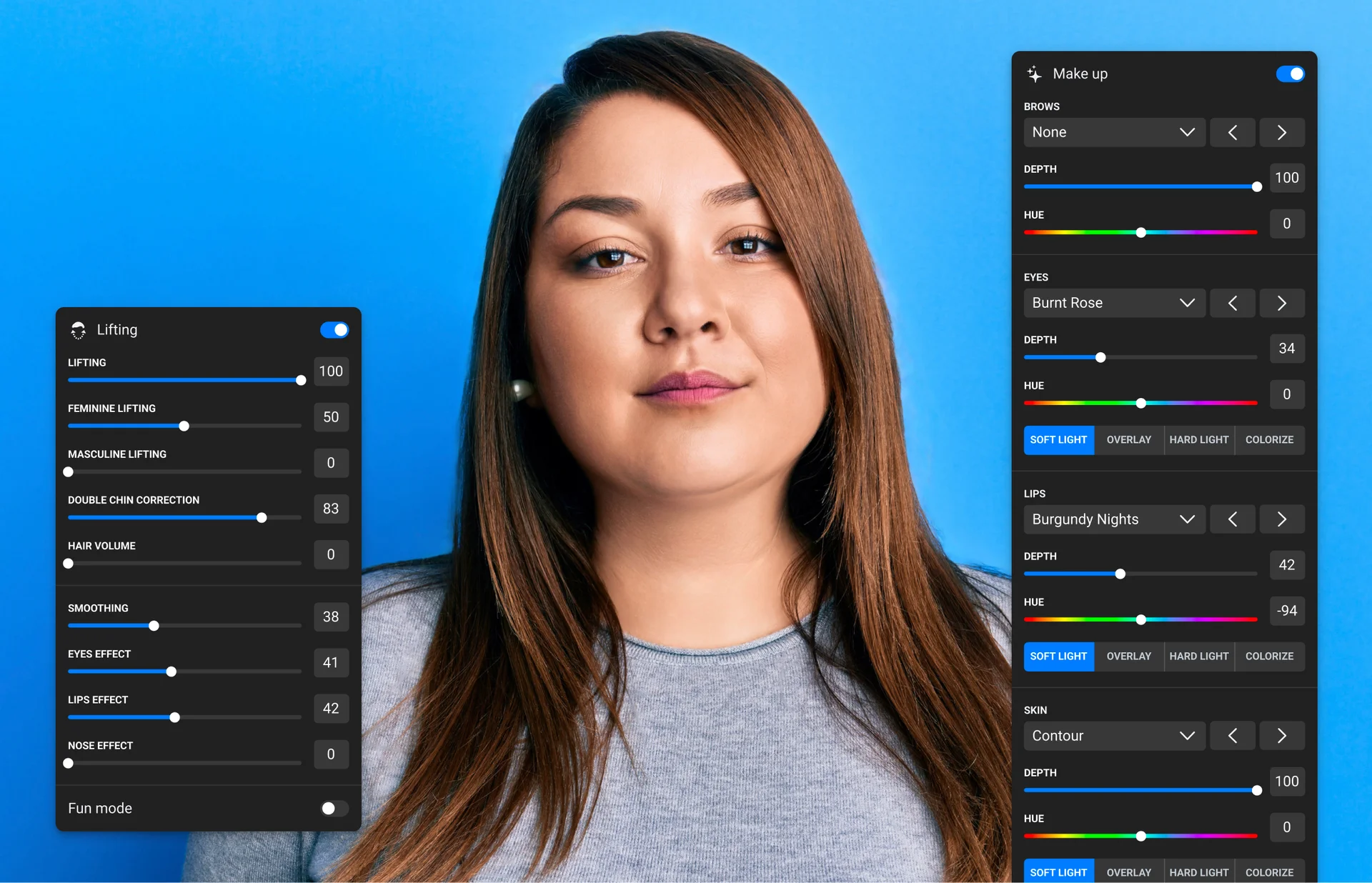Image resolution: width=1372 pixels, height=883 pixels.
Task: Click the Skin Depth value field 100
Action: [x=1288, y=782]
